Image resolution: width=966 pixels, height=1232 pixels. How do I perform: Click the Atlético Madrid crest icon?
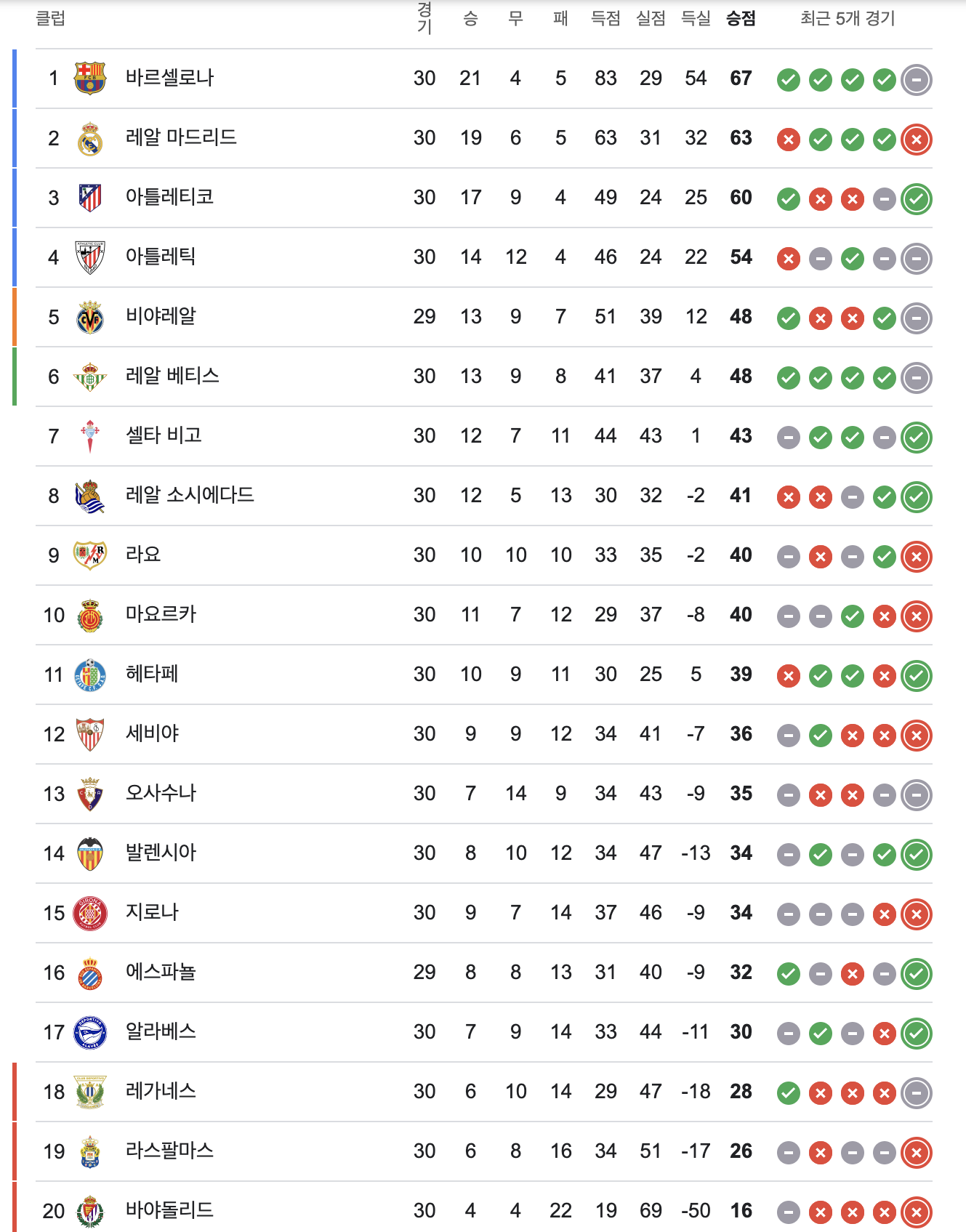(x=90, y=198)
